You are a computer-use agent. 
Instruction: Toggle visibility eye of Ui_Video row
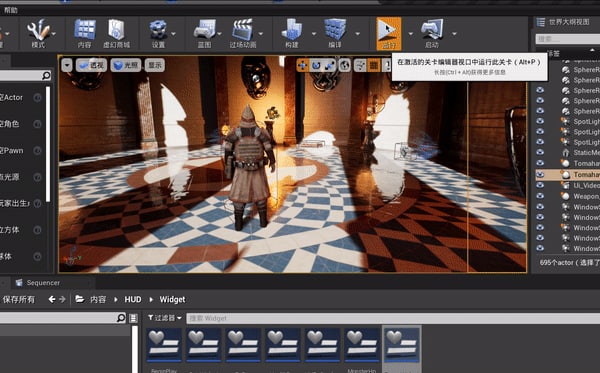pyautogui.click(x=540, y=185)
